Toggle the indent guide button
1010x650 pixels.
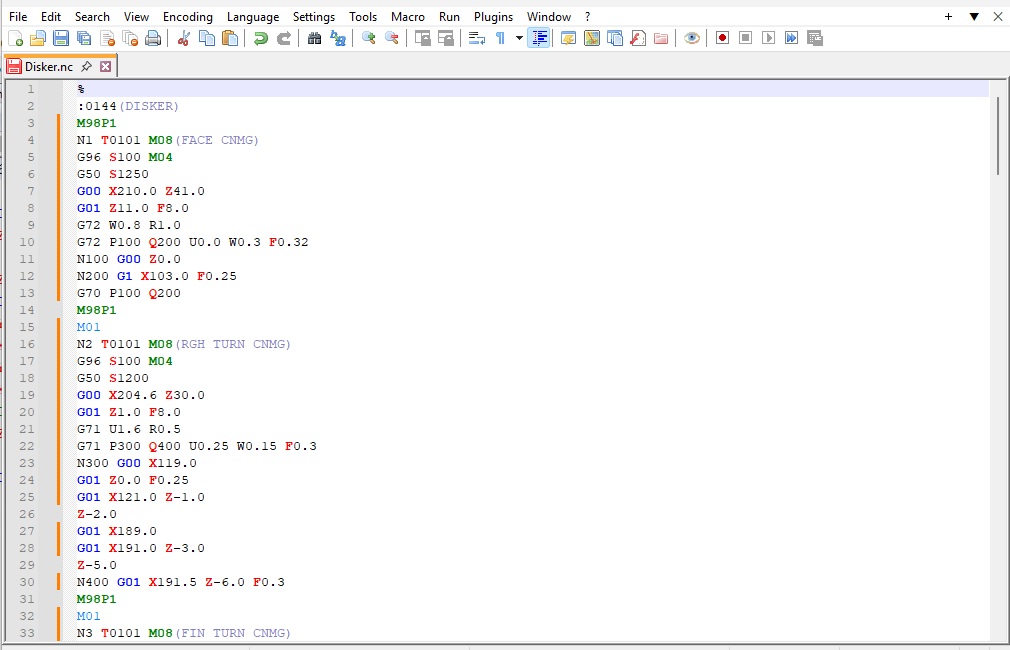(540, 38)
